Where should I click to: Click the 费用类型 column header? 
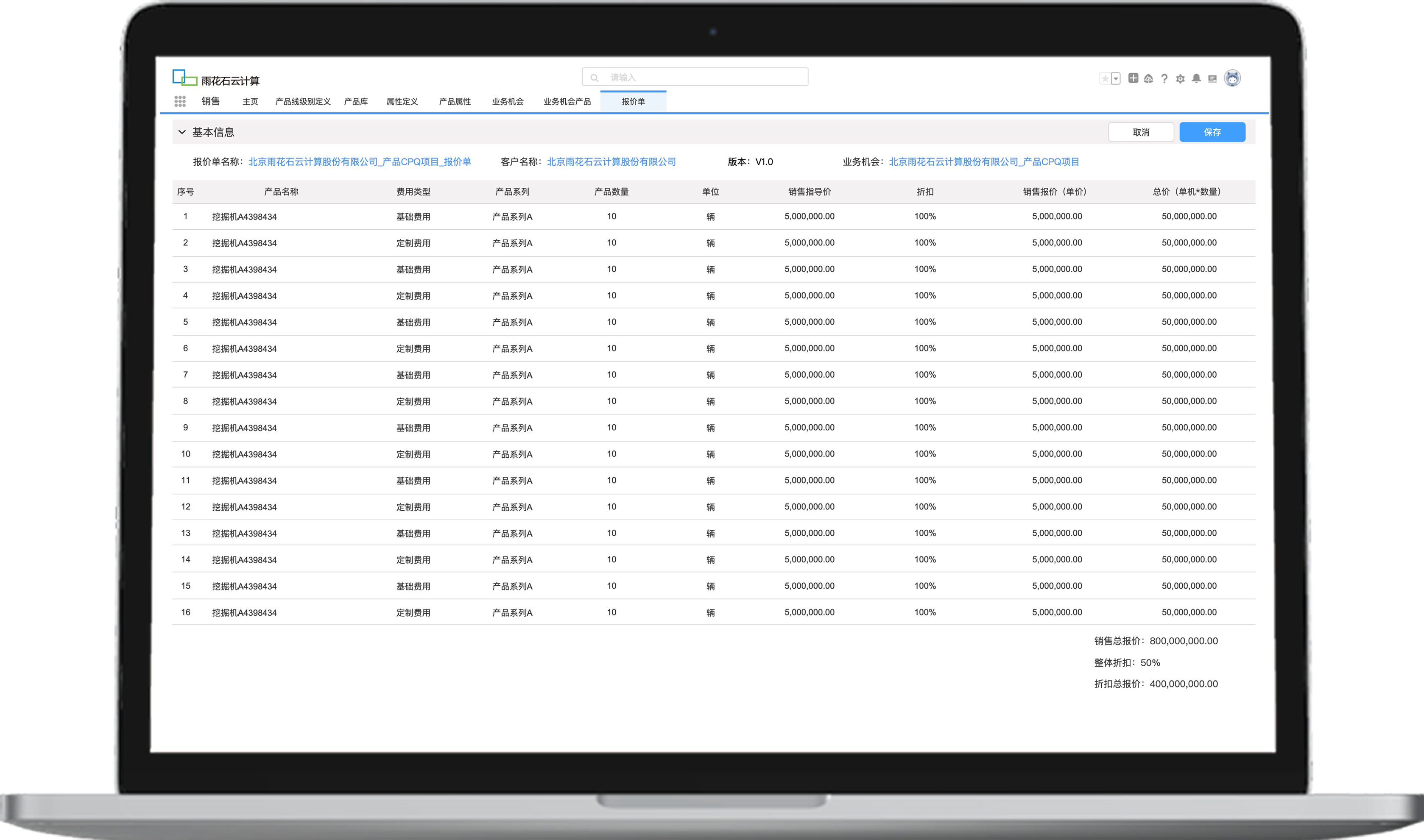tap(413, 192)
